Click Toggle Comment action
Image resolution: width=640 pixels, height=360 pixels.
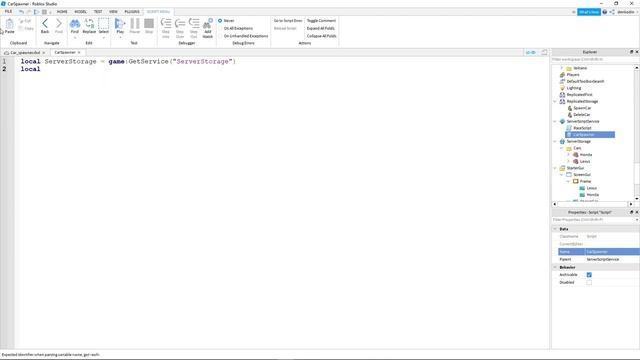point(321,21)
